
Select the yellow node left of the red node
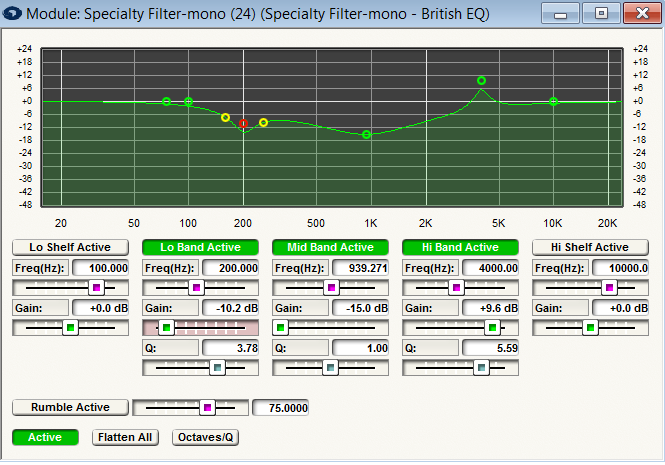point(226,118)
